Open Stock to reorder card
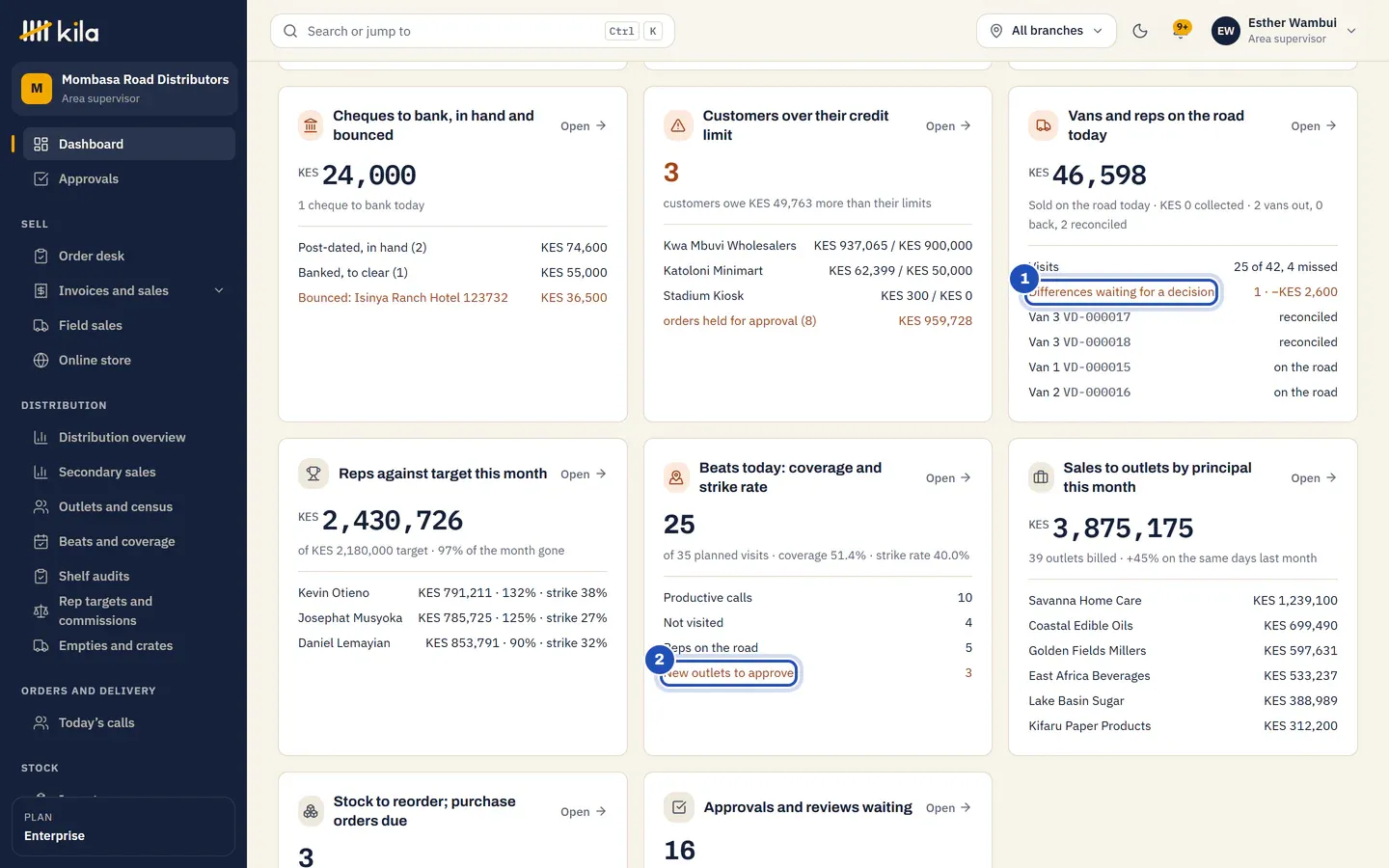 click(x=584, y=811)
